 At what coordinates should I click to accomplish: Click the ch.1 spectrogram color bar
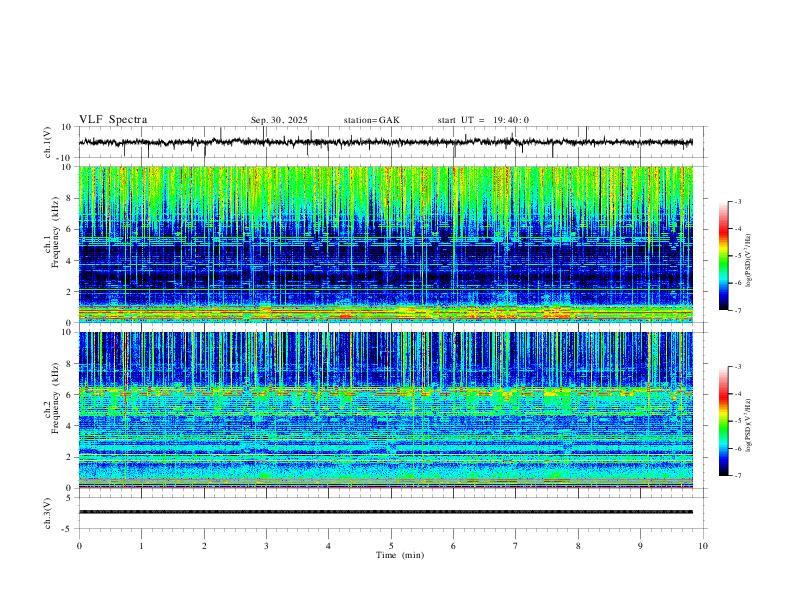point(723,256)
